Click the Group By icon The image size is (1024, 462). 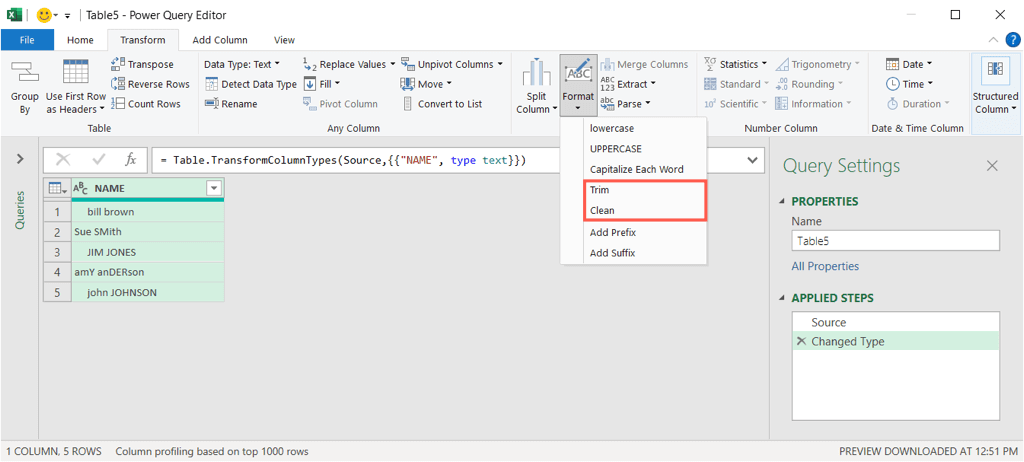coord(24,72)
